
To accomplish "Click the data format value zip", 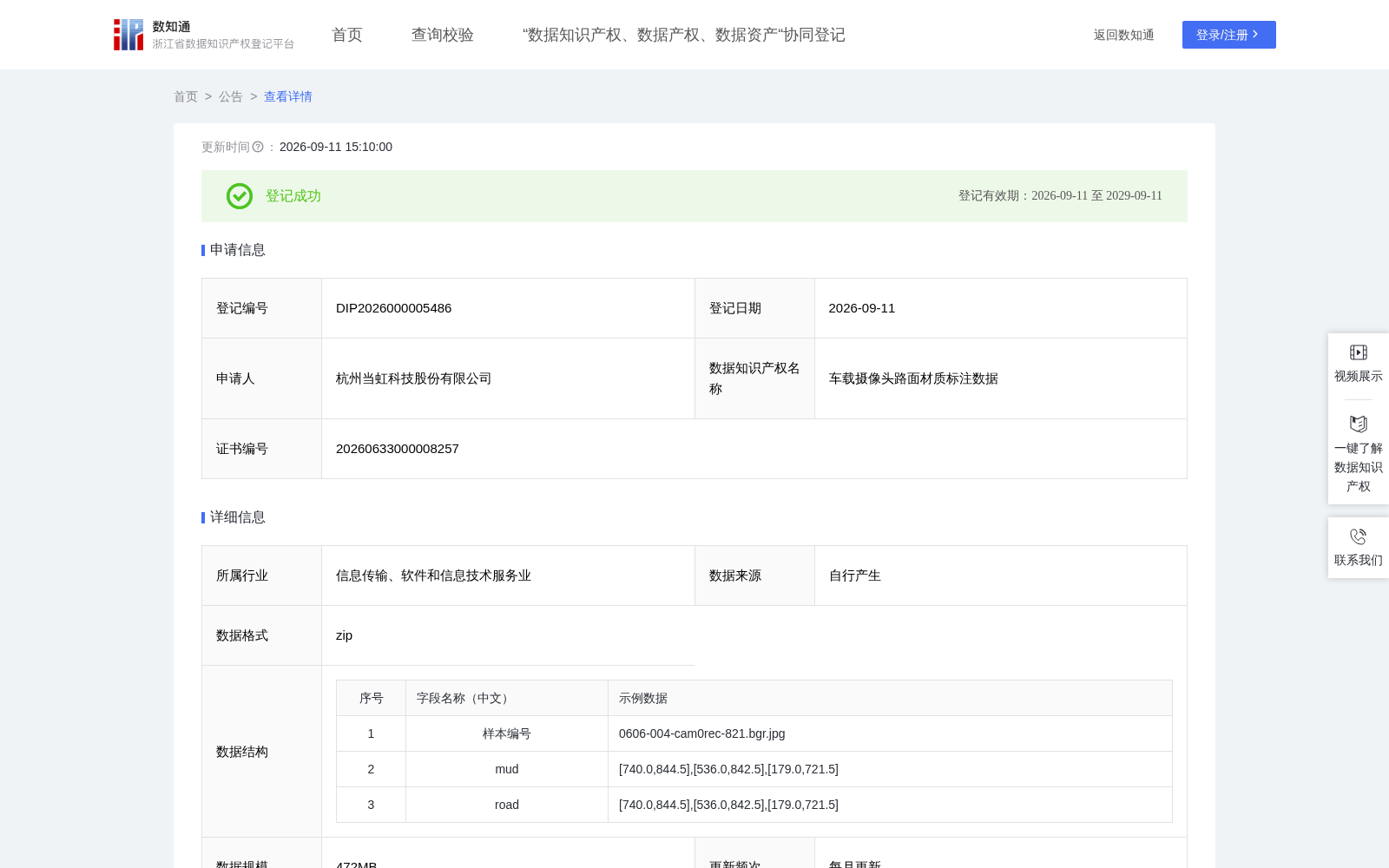I will pos(344,635).
